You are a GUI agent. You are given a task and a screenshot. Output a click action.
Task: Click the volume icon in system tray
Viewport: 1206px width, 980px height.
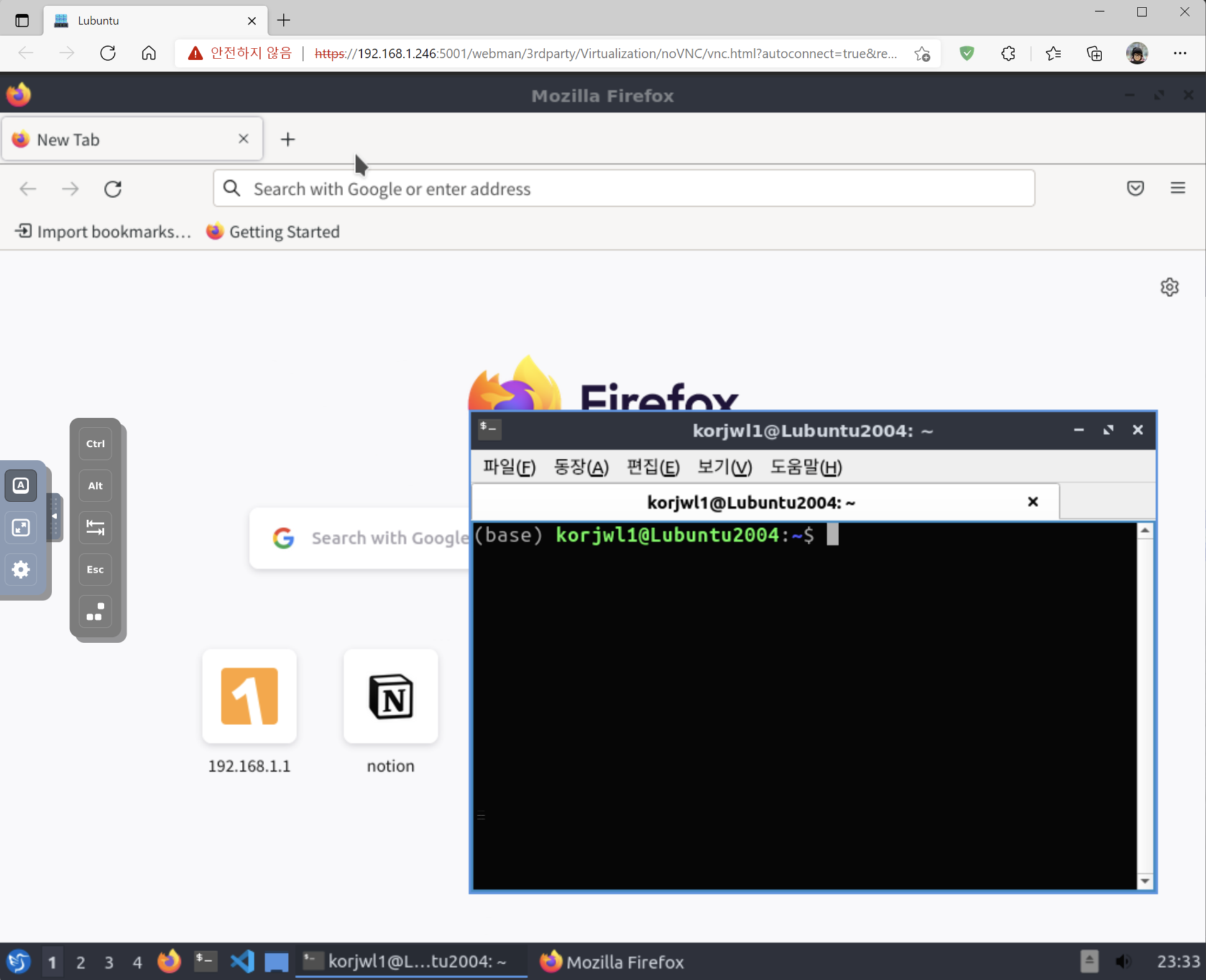click(x=1123, y=961)
